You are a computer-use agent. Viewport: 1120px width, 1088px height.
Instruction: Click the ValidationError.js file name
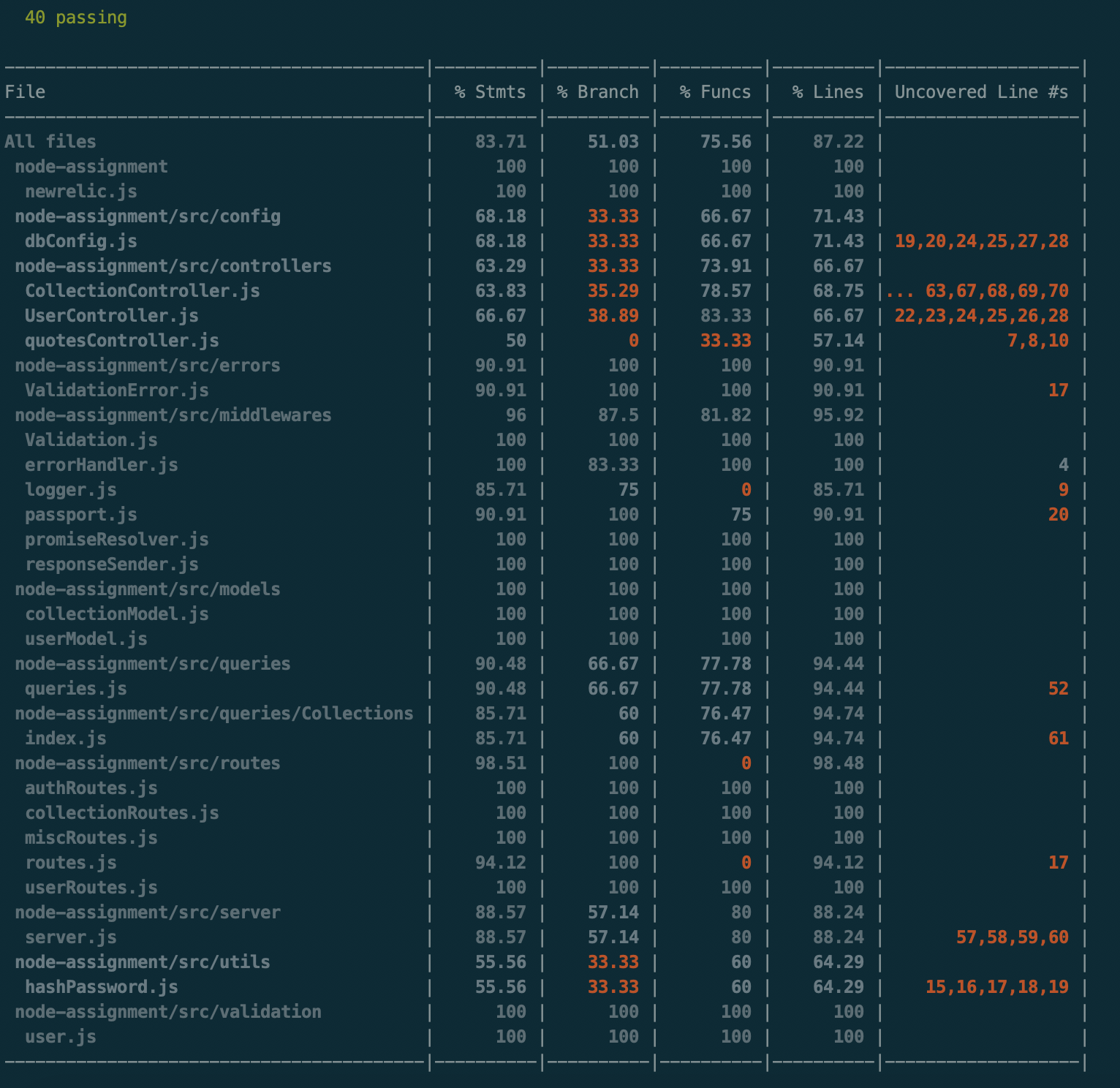pyautogui.click(x=117, y=390)
